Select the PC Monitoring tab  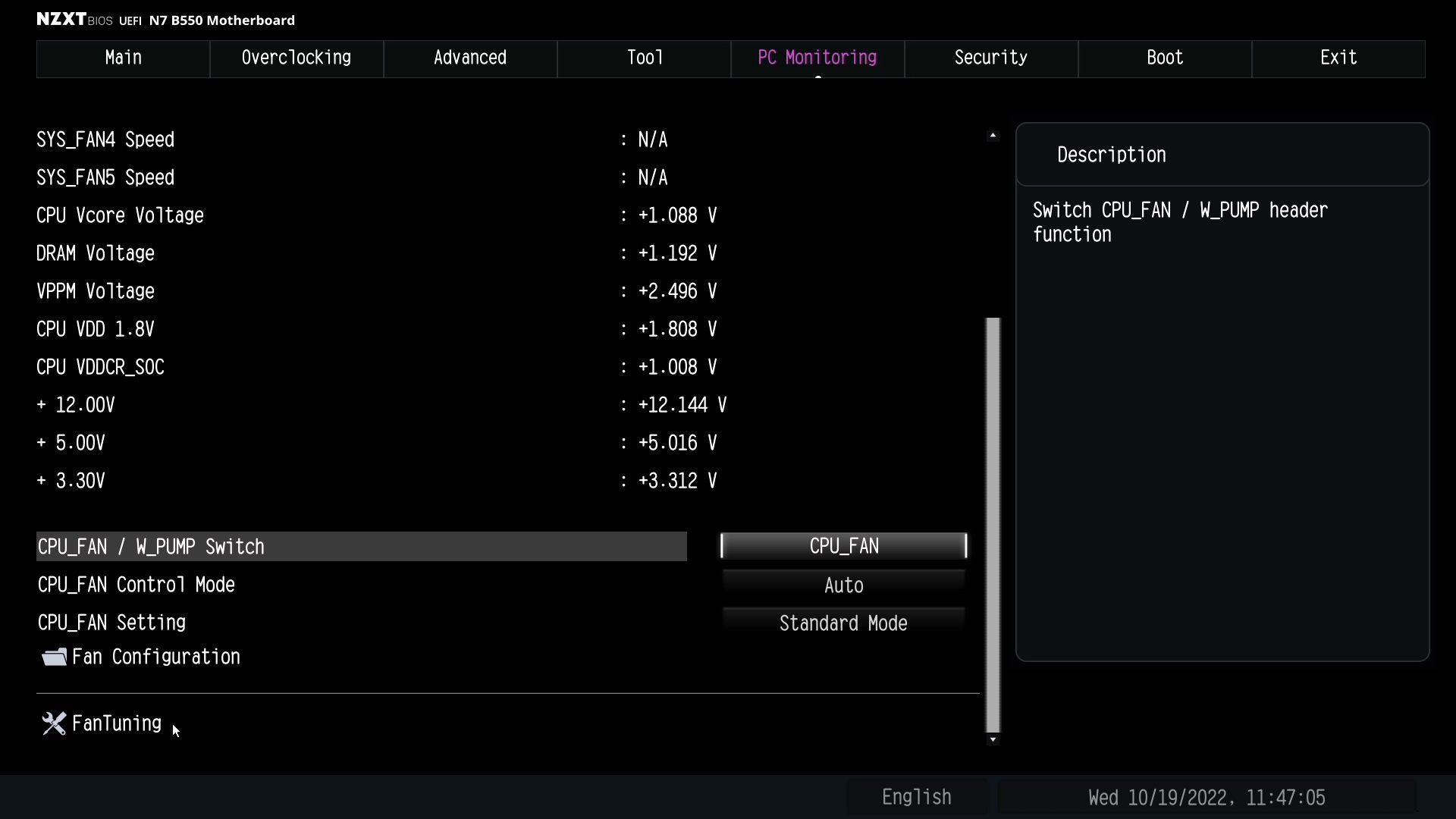coord(817,58)
